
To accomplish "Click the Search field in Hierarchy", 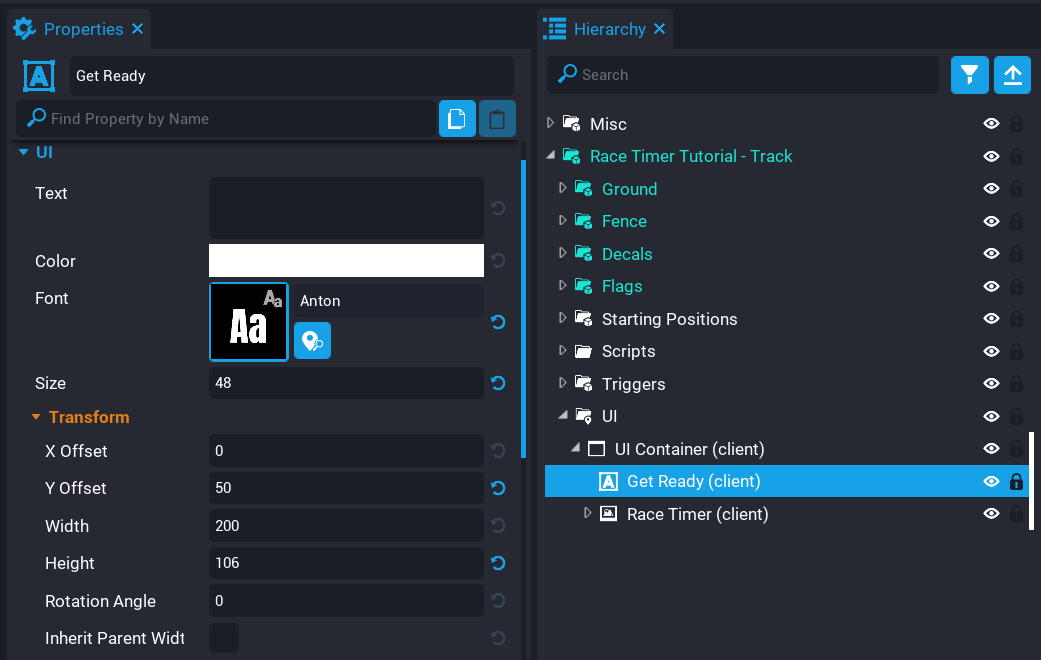I will click(x=742, y=74).
